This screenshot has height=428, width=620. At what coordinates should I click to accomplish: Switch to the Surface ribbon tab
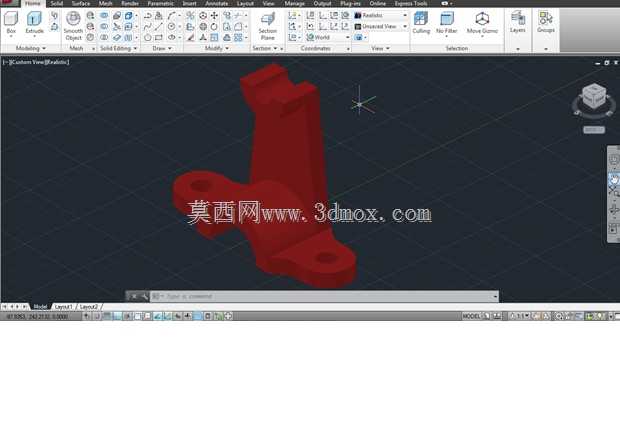[81, 3]
